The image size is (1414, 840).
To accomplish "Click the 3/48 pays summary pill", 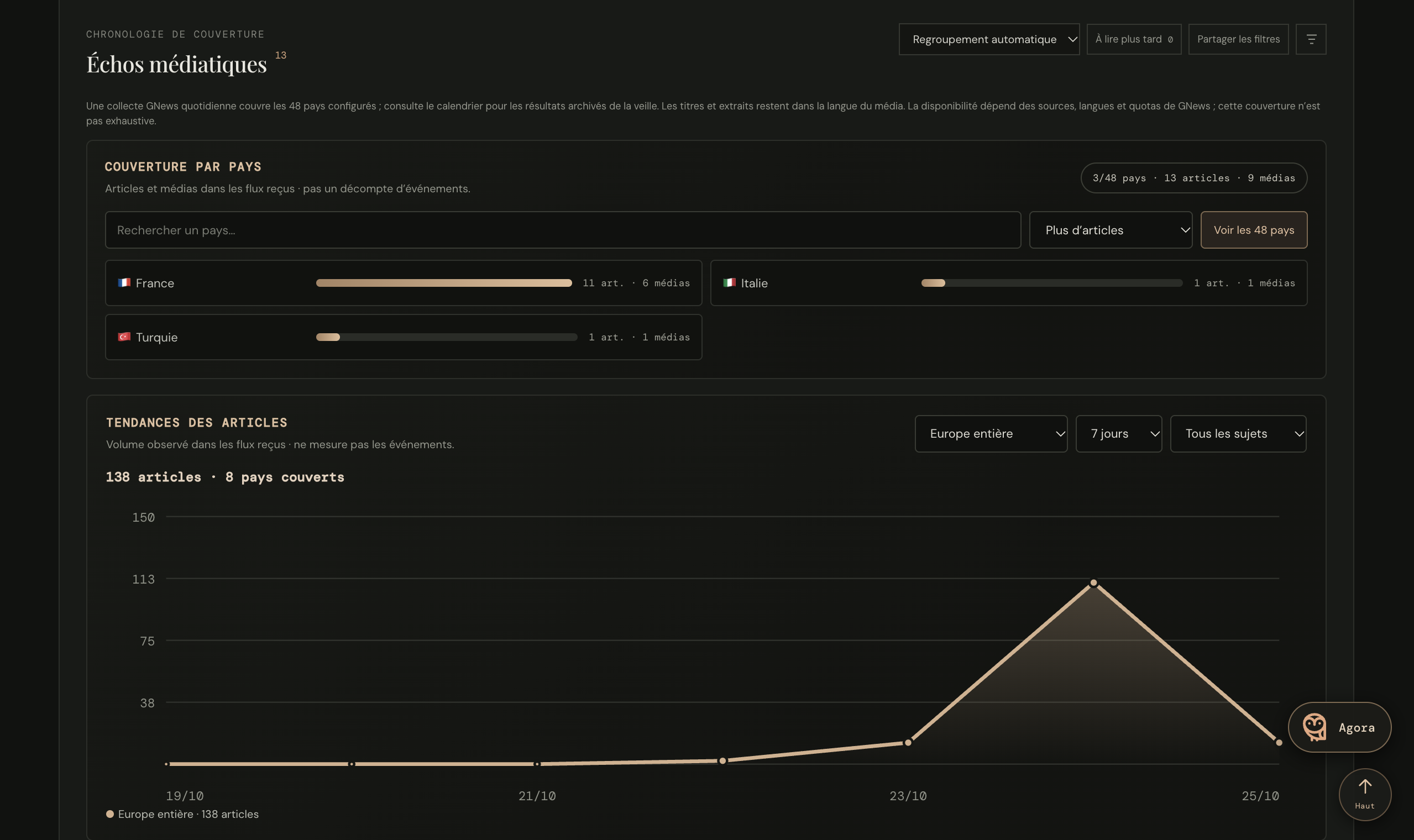I will [x=1193, y=178].
